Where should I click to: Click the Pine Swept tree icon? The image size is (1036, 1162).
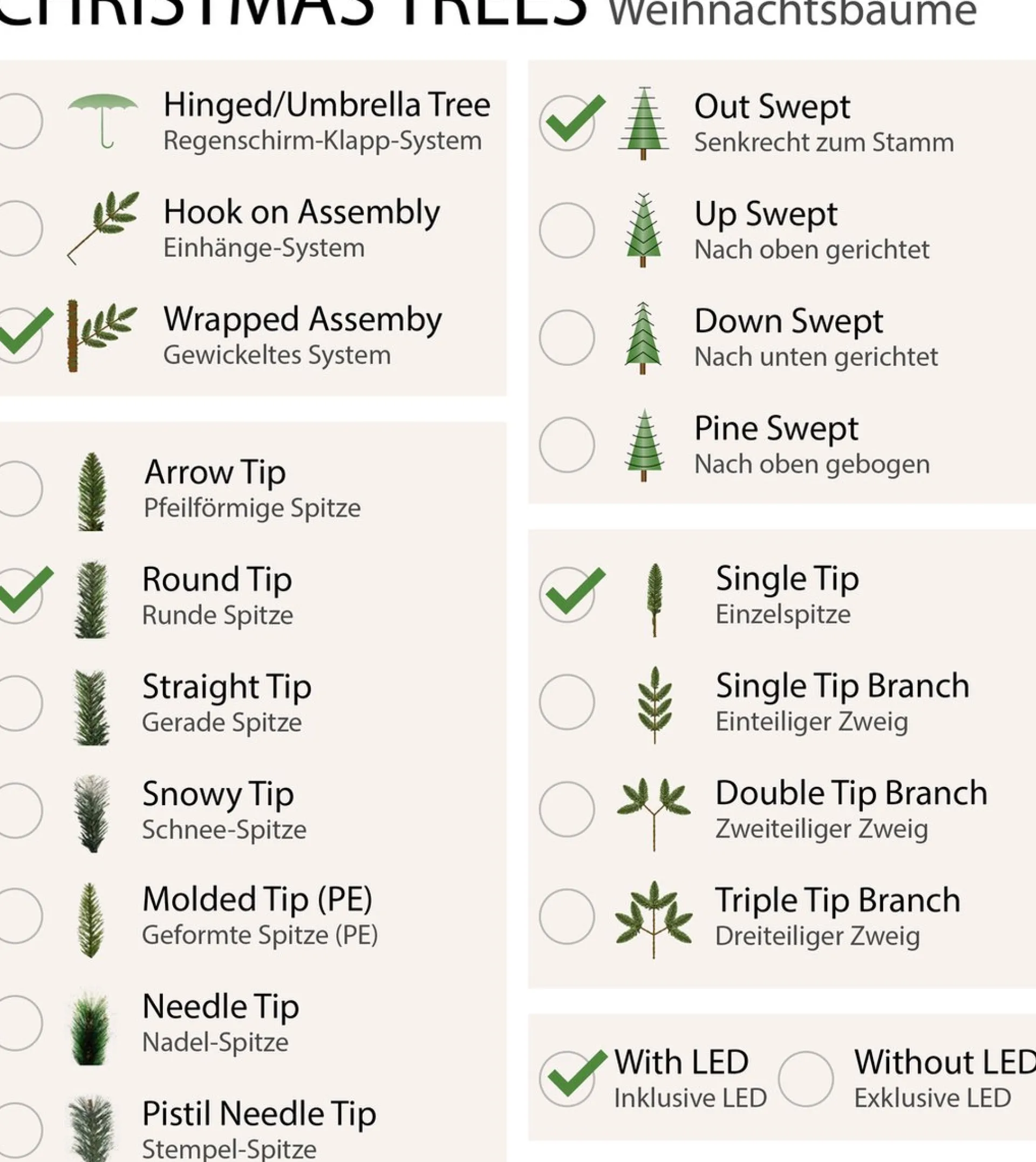(x=644, y=445)
